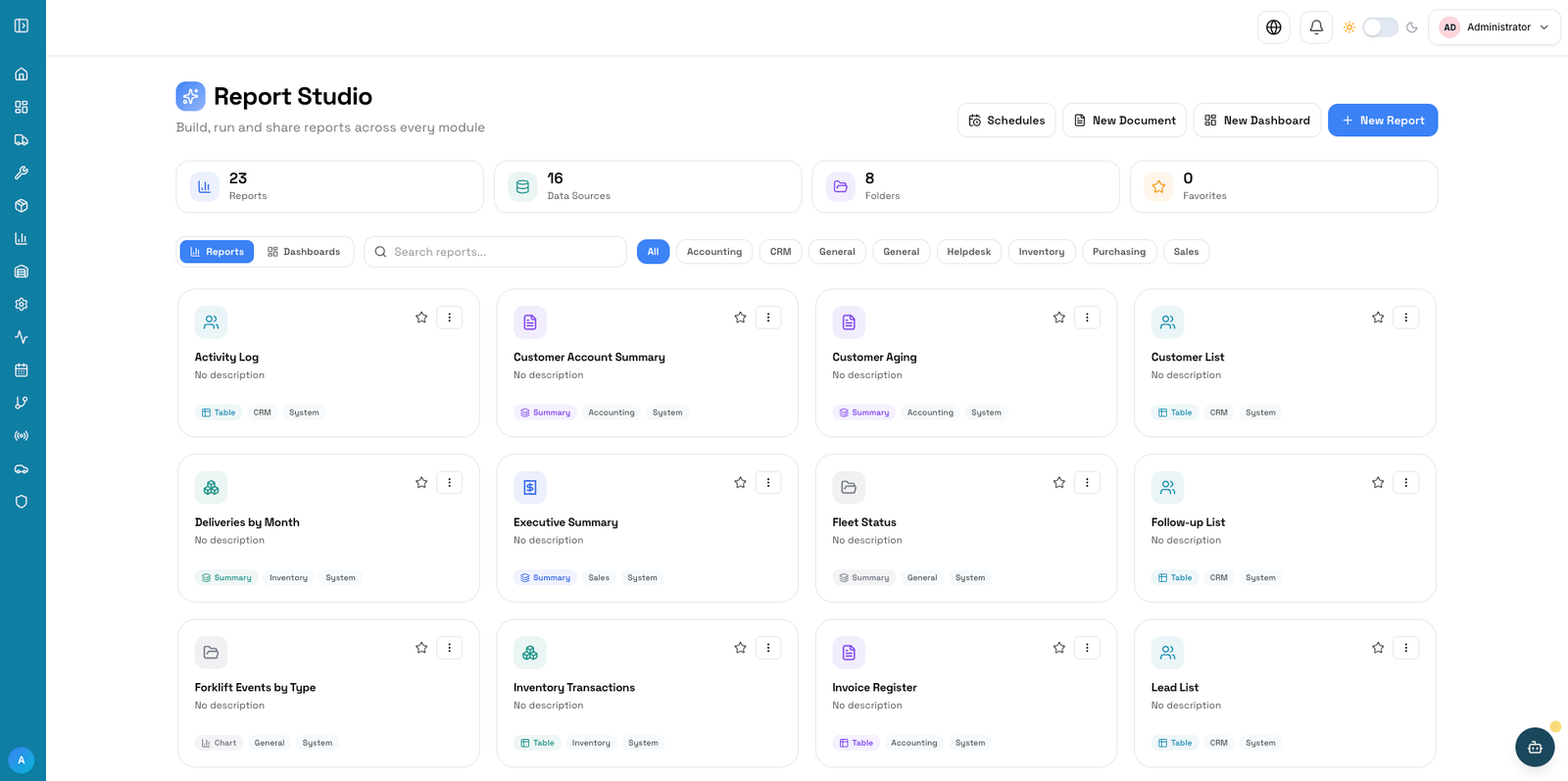Image resolution: width=1568 pixels, height=781 pixels.
Task: Open the shield security icon in sidebar
Action: click(x=22, y=502)
